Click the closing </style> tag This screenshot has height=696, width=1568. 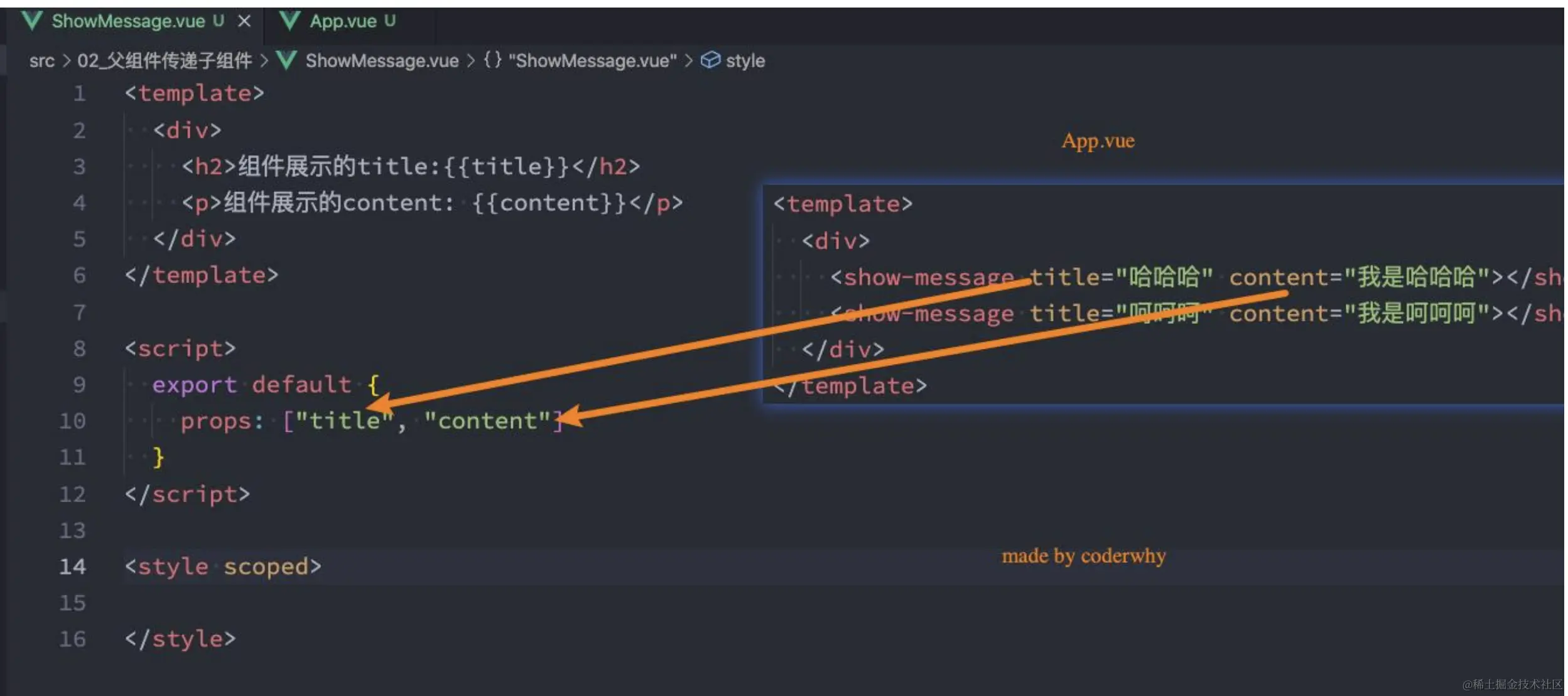pos(180,639)
